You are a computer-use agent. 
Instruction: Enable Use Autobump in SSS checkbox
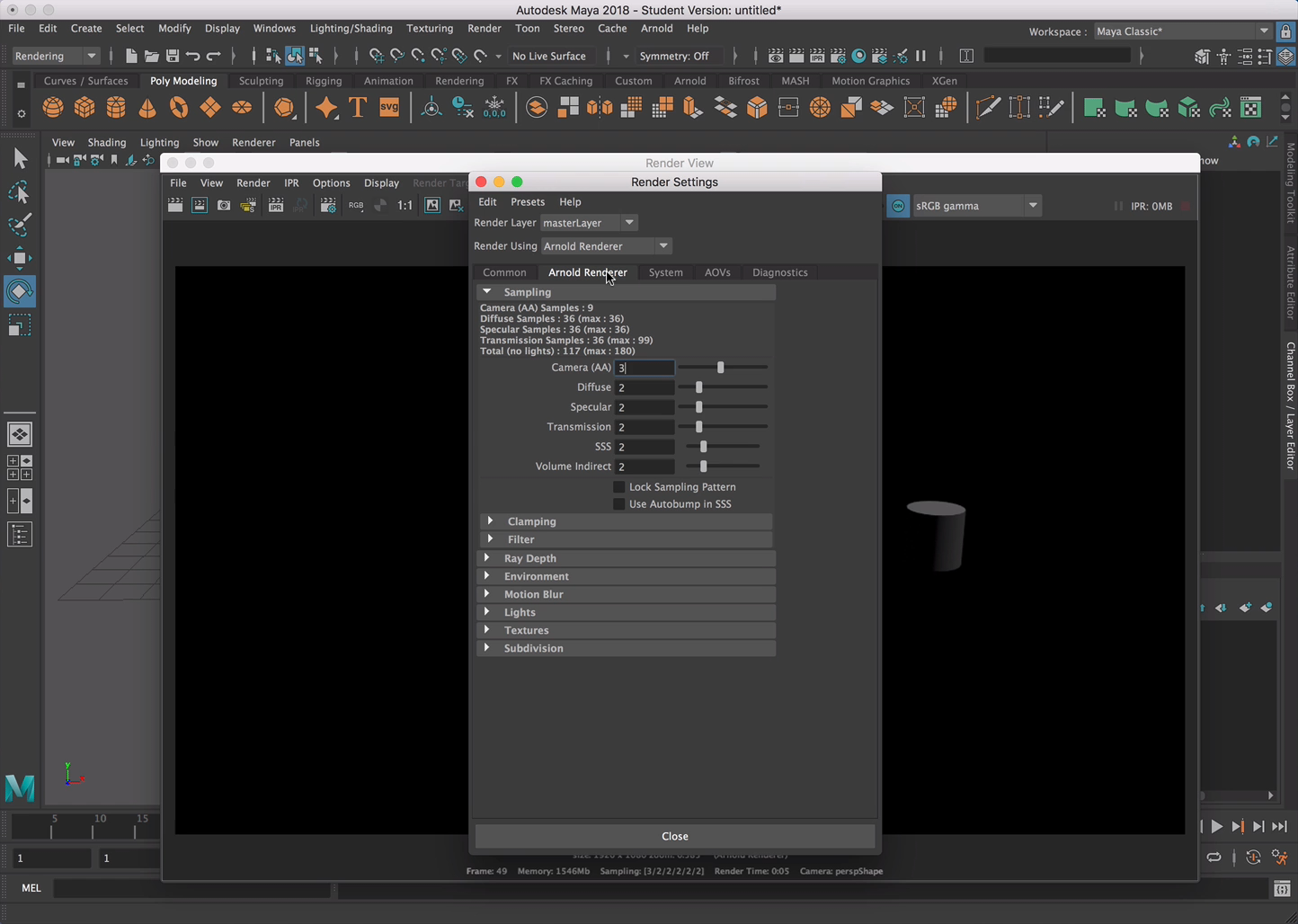618,504
